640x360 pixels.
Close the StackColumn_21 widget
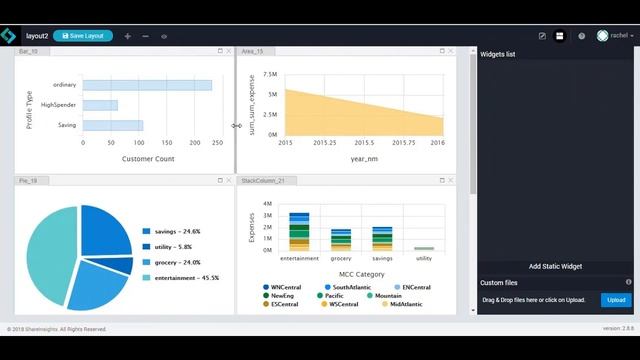point(451,180)
